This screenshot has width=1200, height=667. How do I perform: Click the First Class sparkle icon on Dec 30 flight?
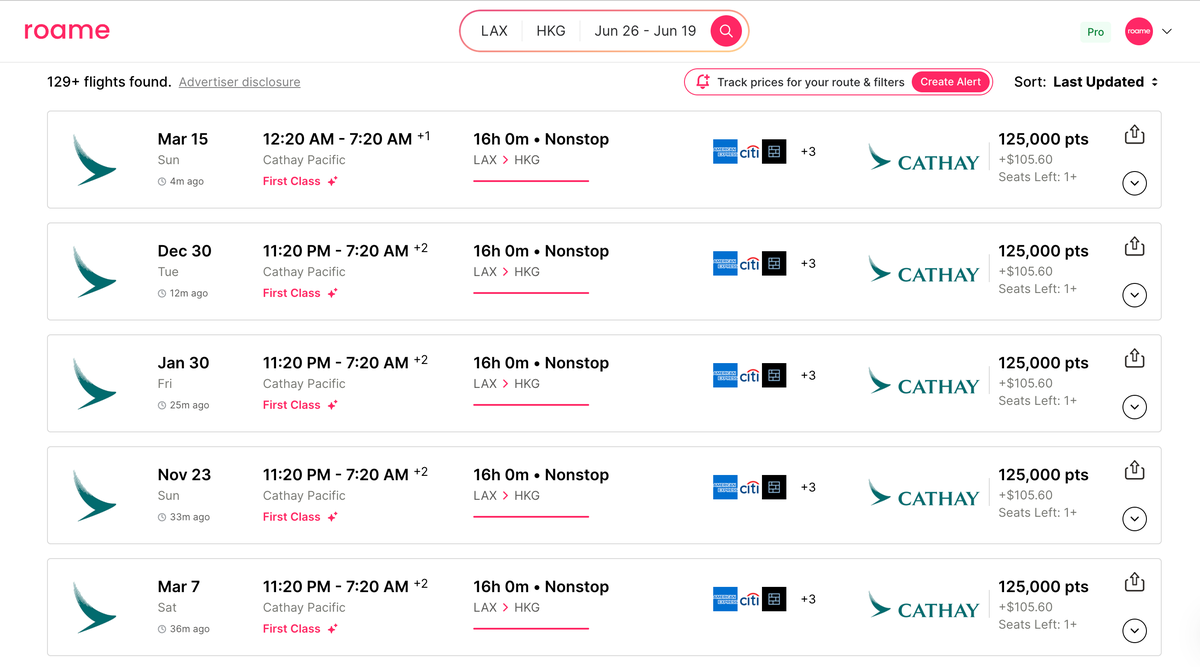pos(332,293)
